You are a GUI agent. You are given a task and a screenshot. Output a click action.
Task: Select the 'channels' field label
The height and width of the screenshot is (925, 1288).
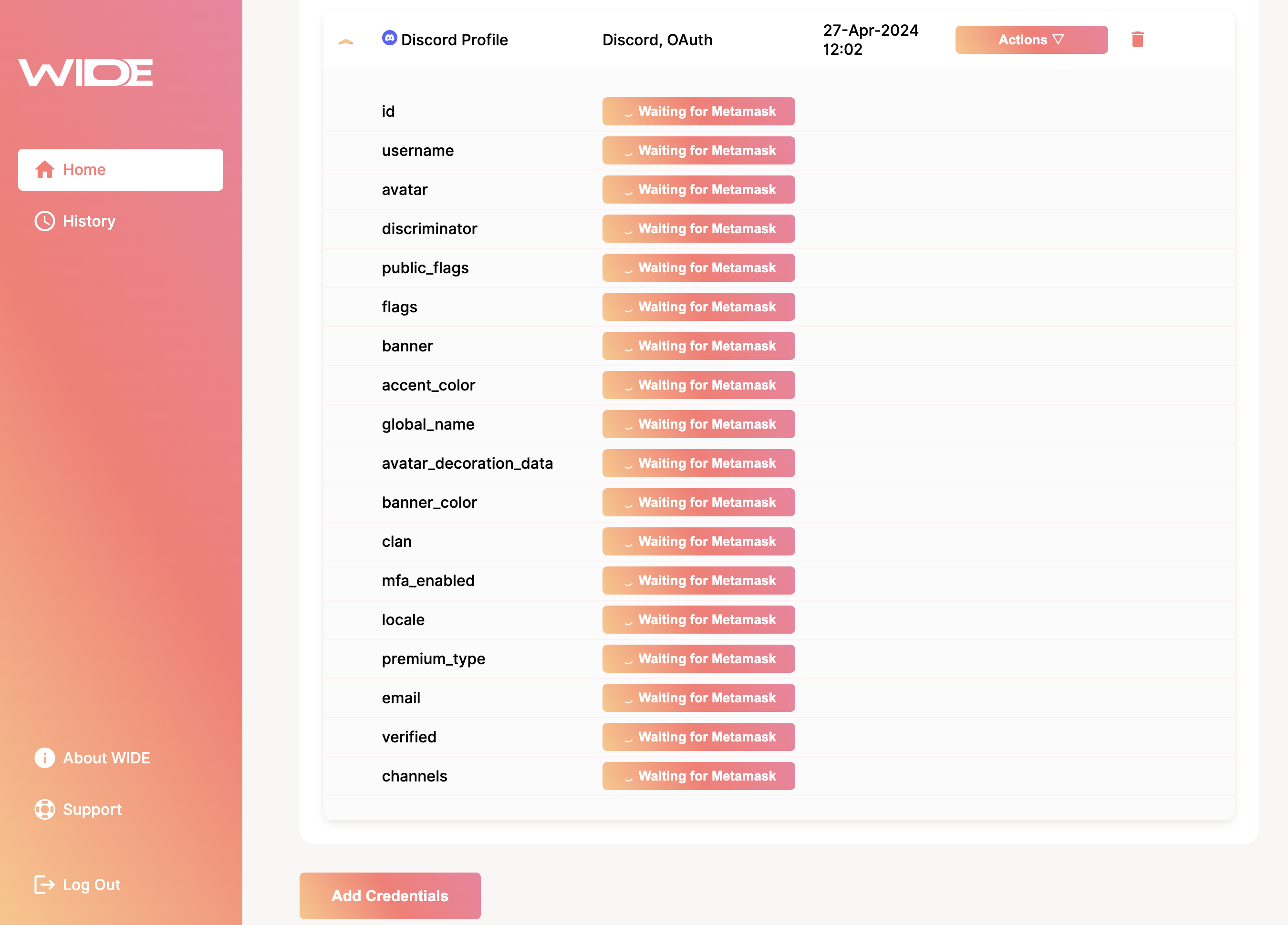point(415,776)
